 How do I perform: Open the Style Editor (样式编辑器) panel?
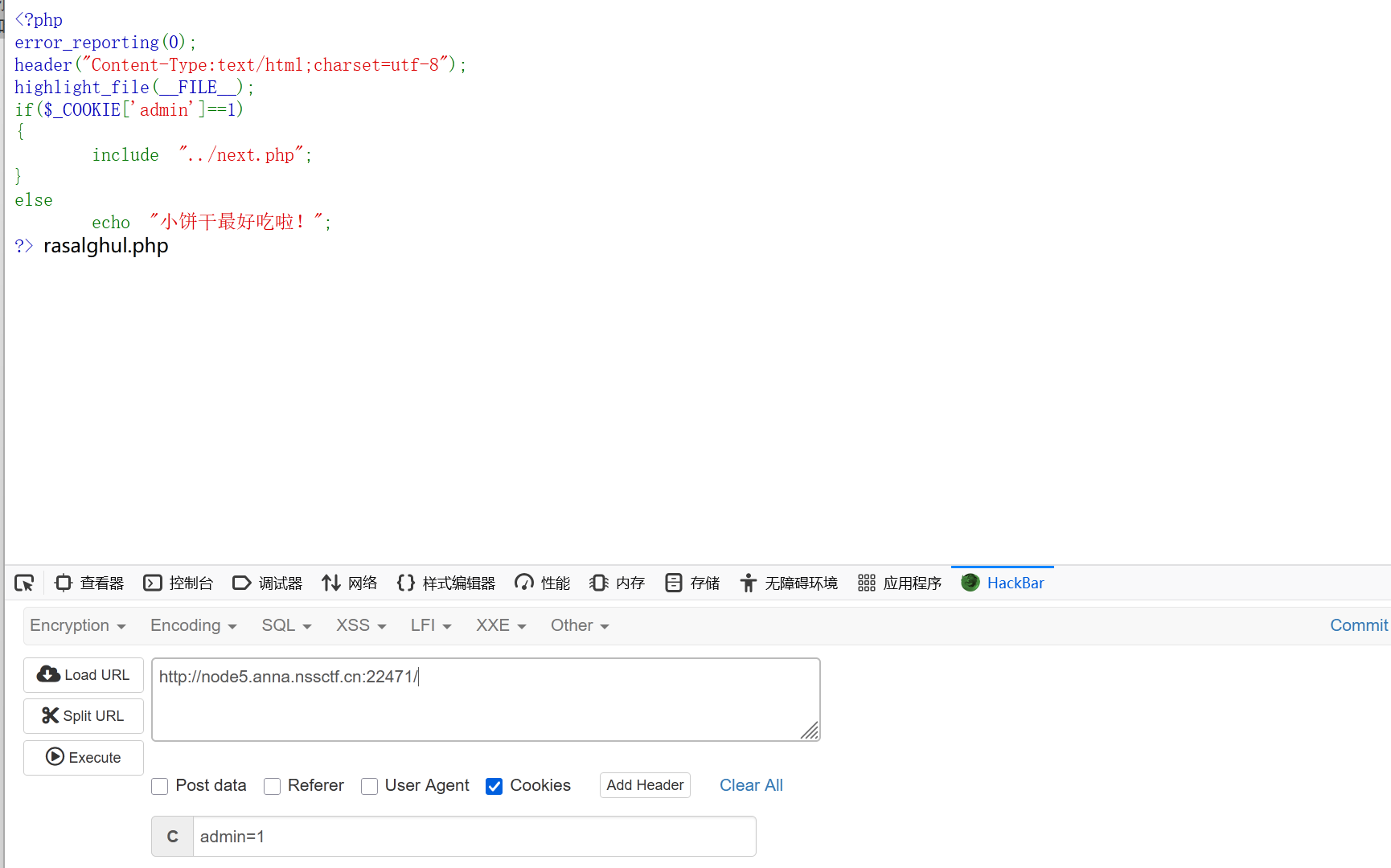446,583
